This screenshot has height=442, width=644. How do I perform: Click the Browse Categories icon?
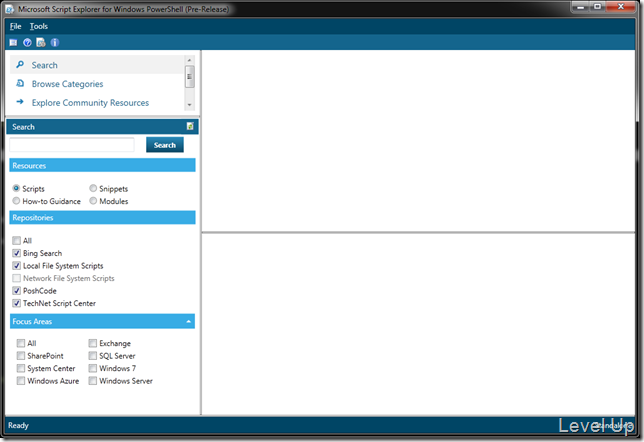click(x=20, y=83)
